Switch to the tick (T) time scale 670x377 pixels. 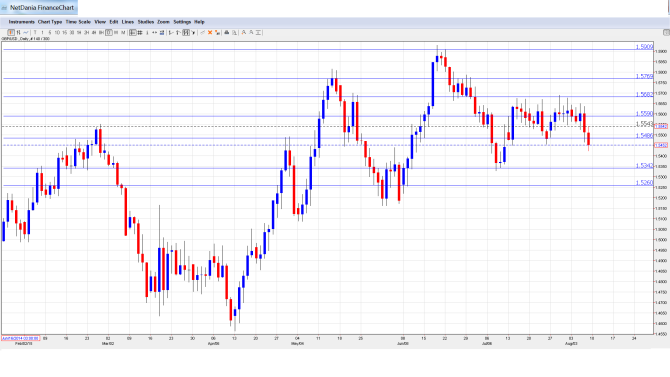tap(35, 32)
